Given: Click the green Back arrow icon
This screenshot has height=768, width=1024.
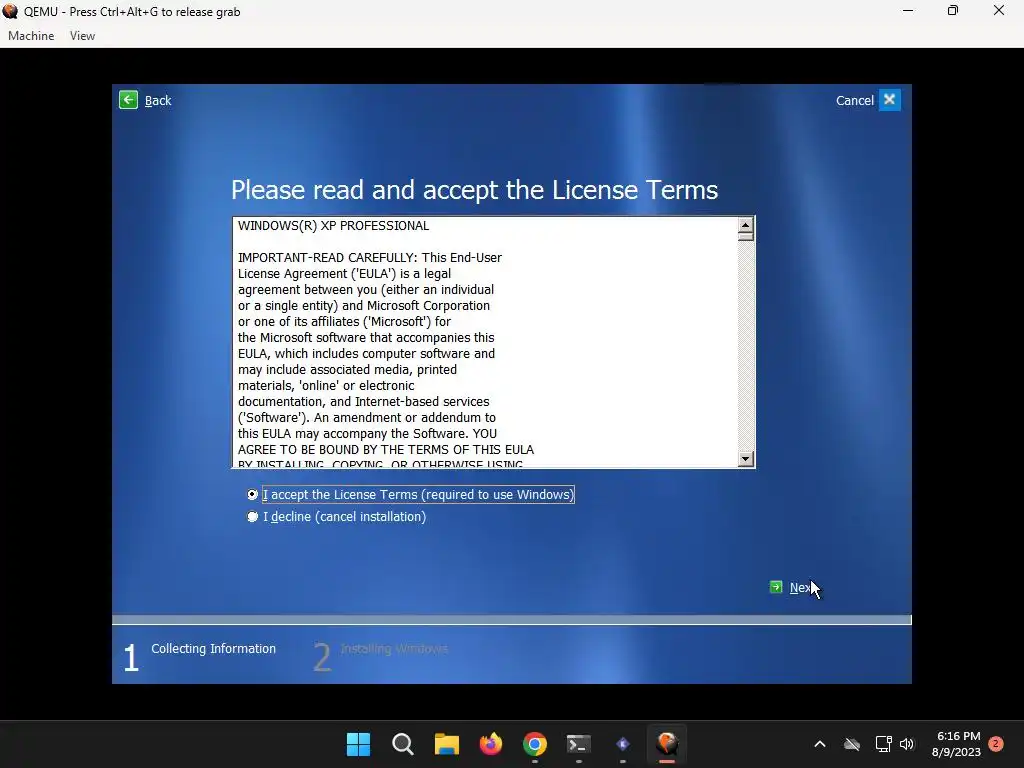Looking at the screenshot, I should pyautogui.click(x=128, y=100).
